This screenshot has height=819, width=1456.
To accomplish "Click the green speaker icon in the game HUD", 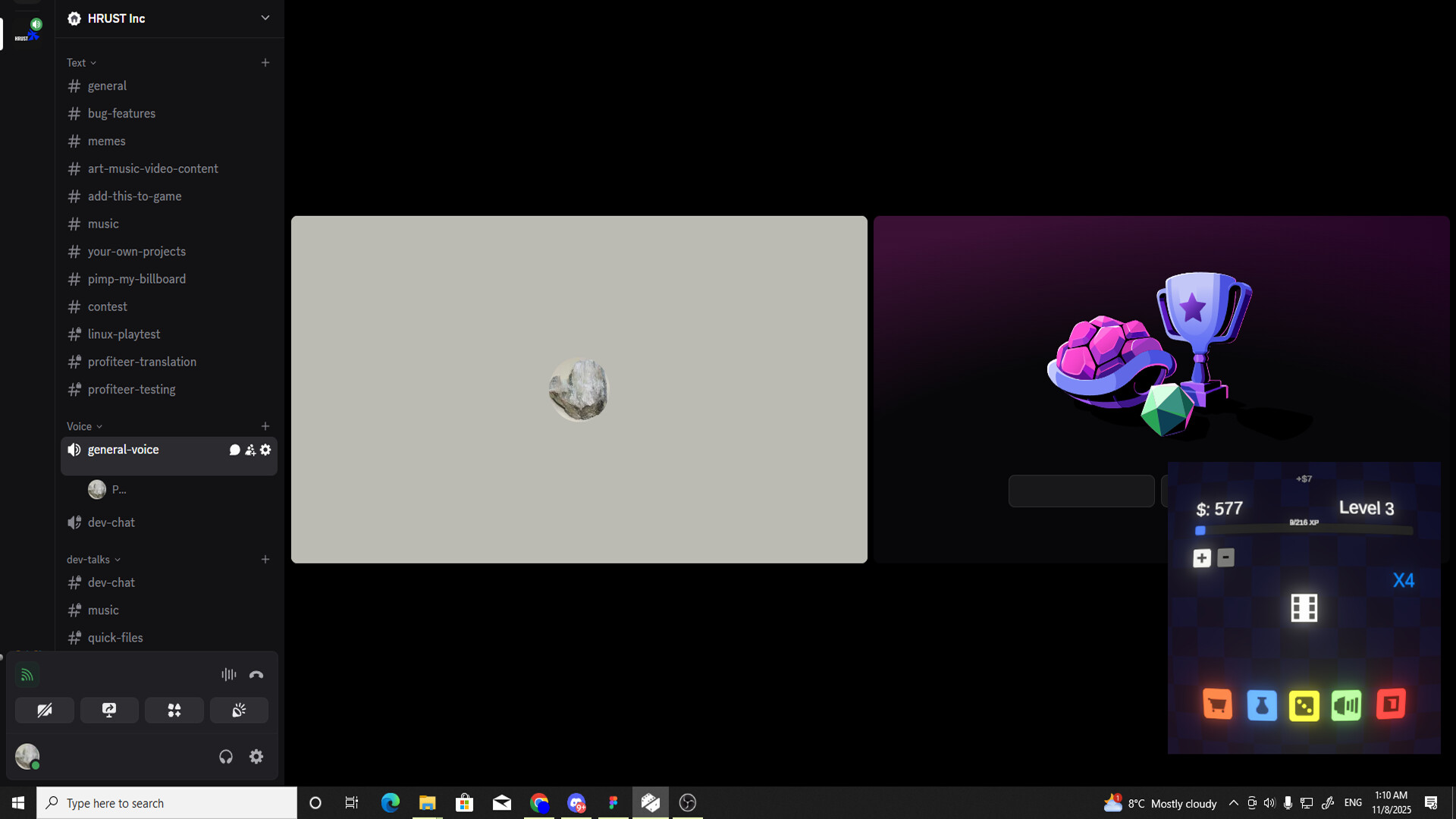I will 1348,704.
